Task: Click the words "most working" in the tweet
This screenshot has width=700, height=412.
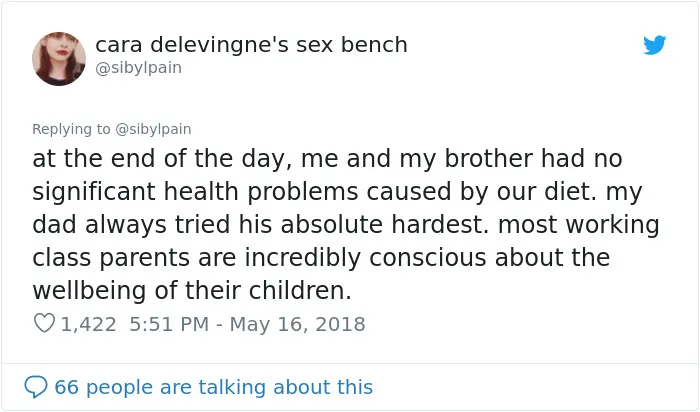Action: pyautogui.click(x=579, y=225)
